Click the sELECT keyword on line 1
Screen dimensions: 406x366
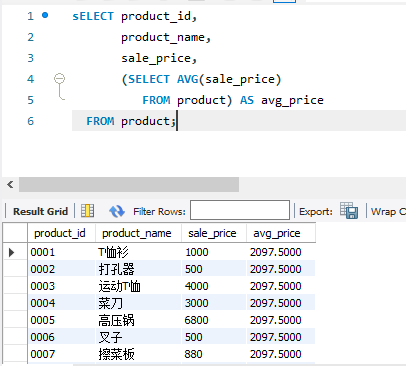point(93,16)
